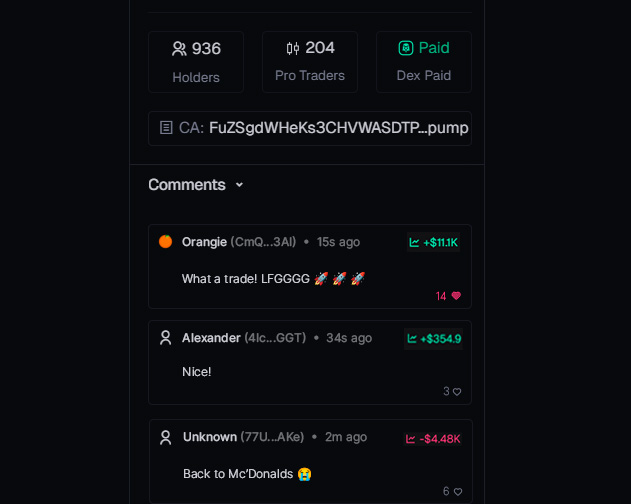The width and height of the screenshot is (631, 504).
Task: Click the green Dex Paid icon
Action: click(406, 48)
